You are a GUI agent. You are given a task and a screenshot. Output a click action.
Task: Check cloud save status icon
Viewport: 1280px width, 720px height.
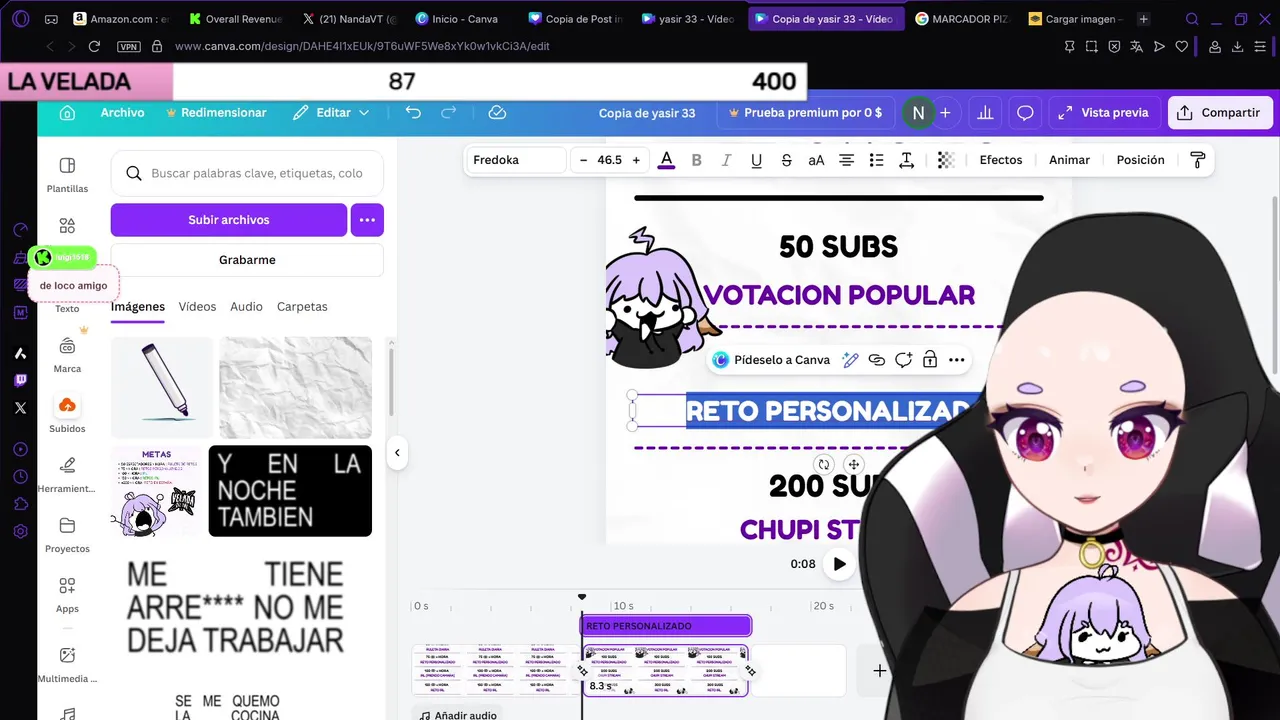[x=497, y=113]
